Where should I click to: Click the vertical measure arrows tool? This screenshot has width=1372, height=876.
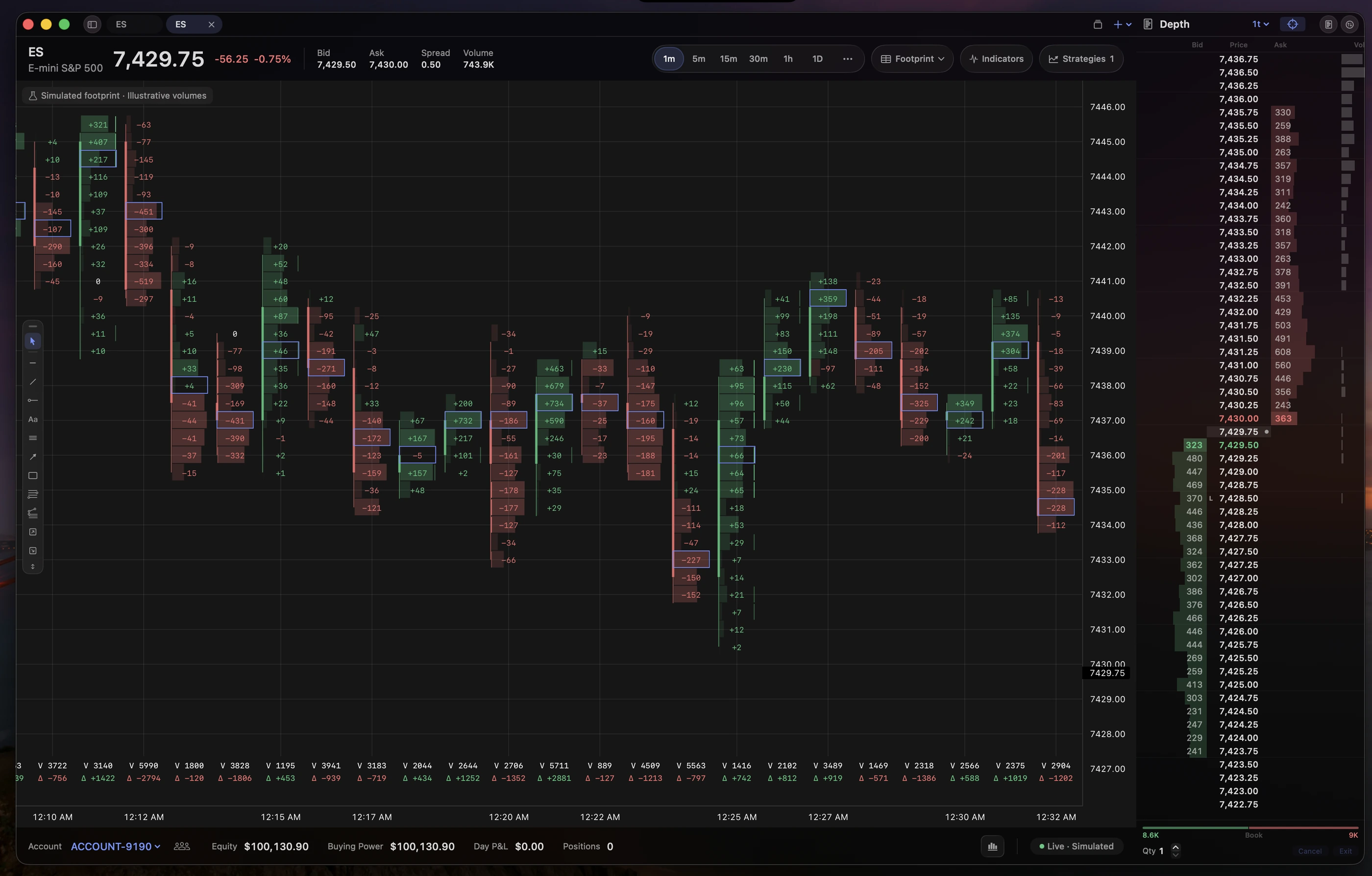point(32,567)
